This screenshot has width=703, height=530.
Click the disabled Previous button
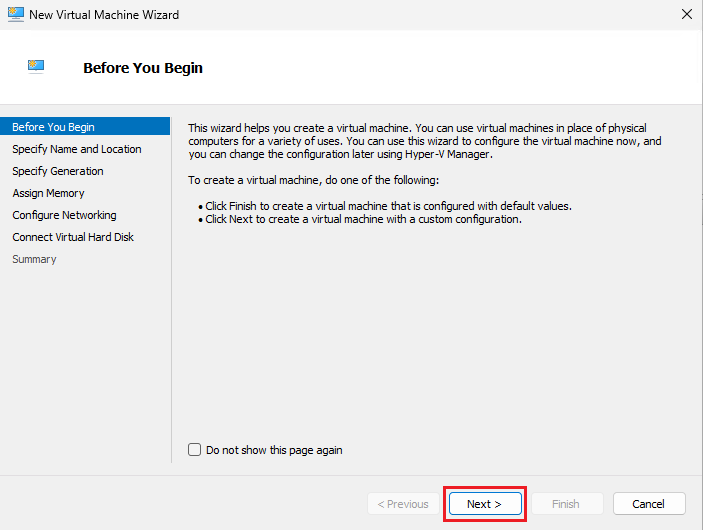[x=403, y=504]
